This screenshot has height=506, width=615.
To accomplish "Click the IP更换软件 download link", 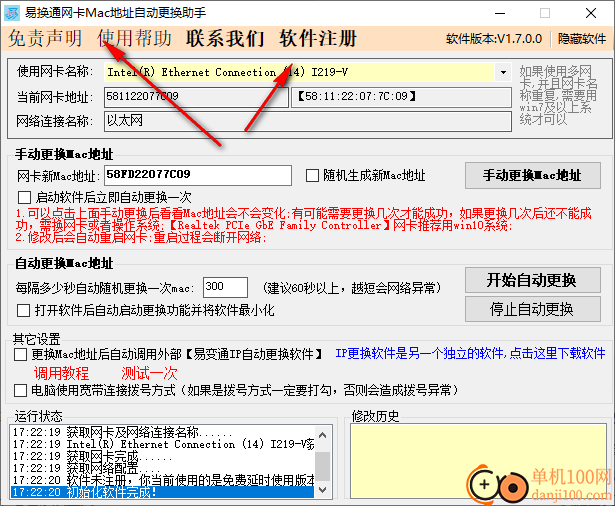I will coord(470,353).
